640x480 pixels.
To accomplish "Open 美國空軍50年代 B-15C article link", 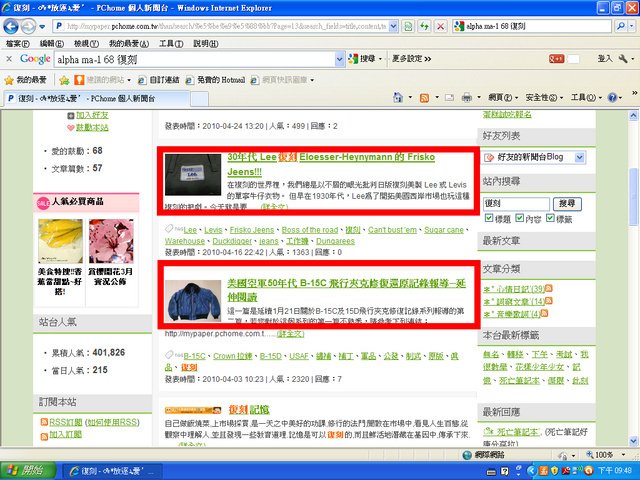I will (x=347, y=290).
